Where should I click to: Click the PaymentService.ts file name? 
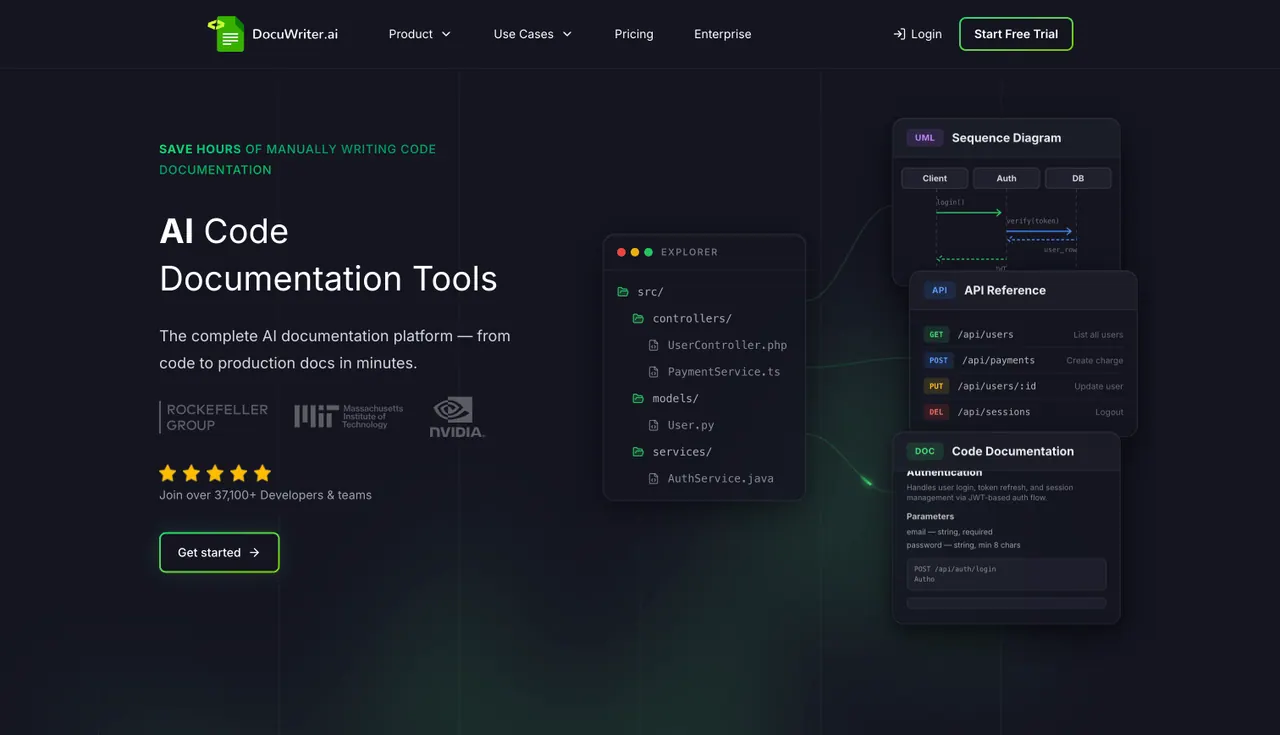(x=724, y=372)
